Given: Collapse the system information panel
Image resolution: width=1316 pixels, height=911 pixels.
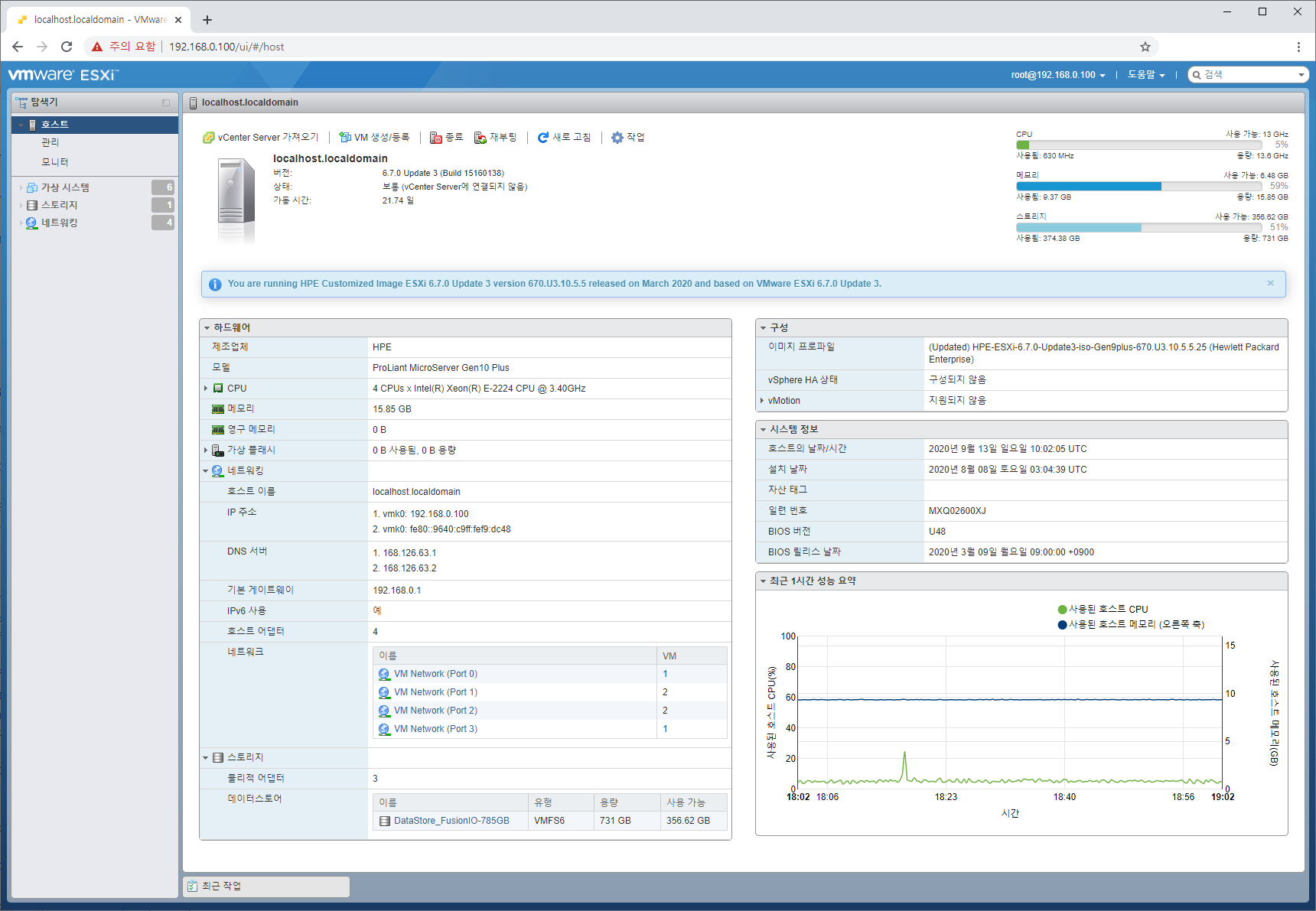Looking at the screenshot, I should [x=763, y=430].
